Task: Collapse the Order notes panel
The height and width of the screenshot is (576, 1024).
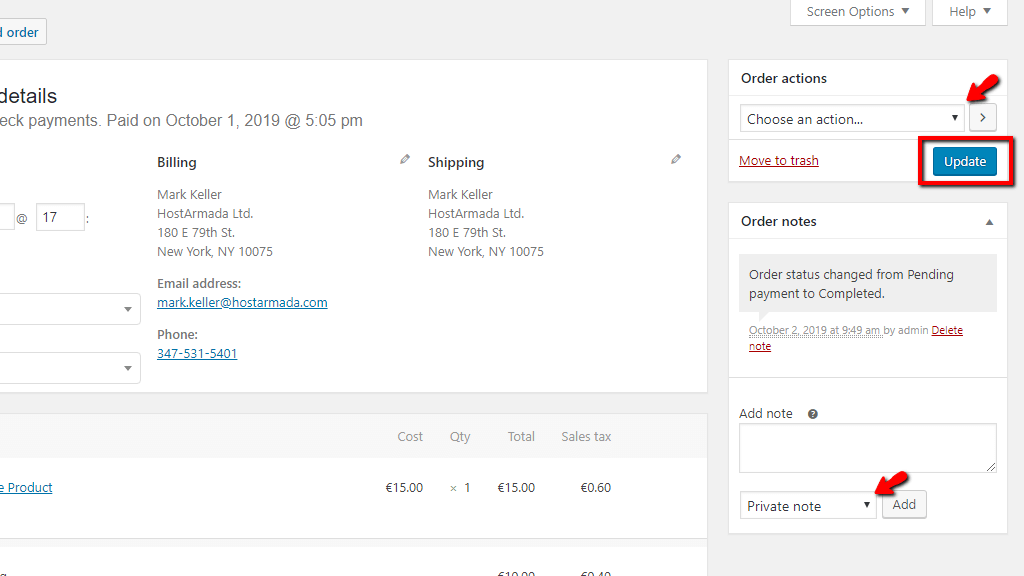Action: pos(989,222)
